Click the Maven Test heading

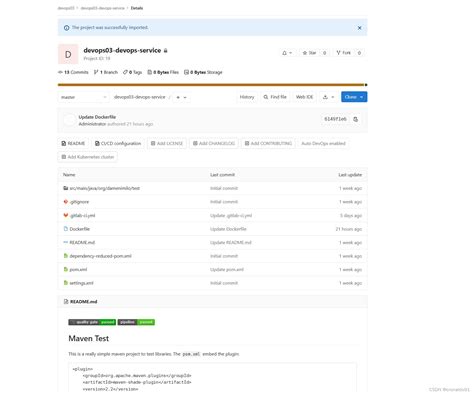pos(89,339)
